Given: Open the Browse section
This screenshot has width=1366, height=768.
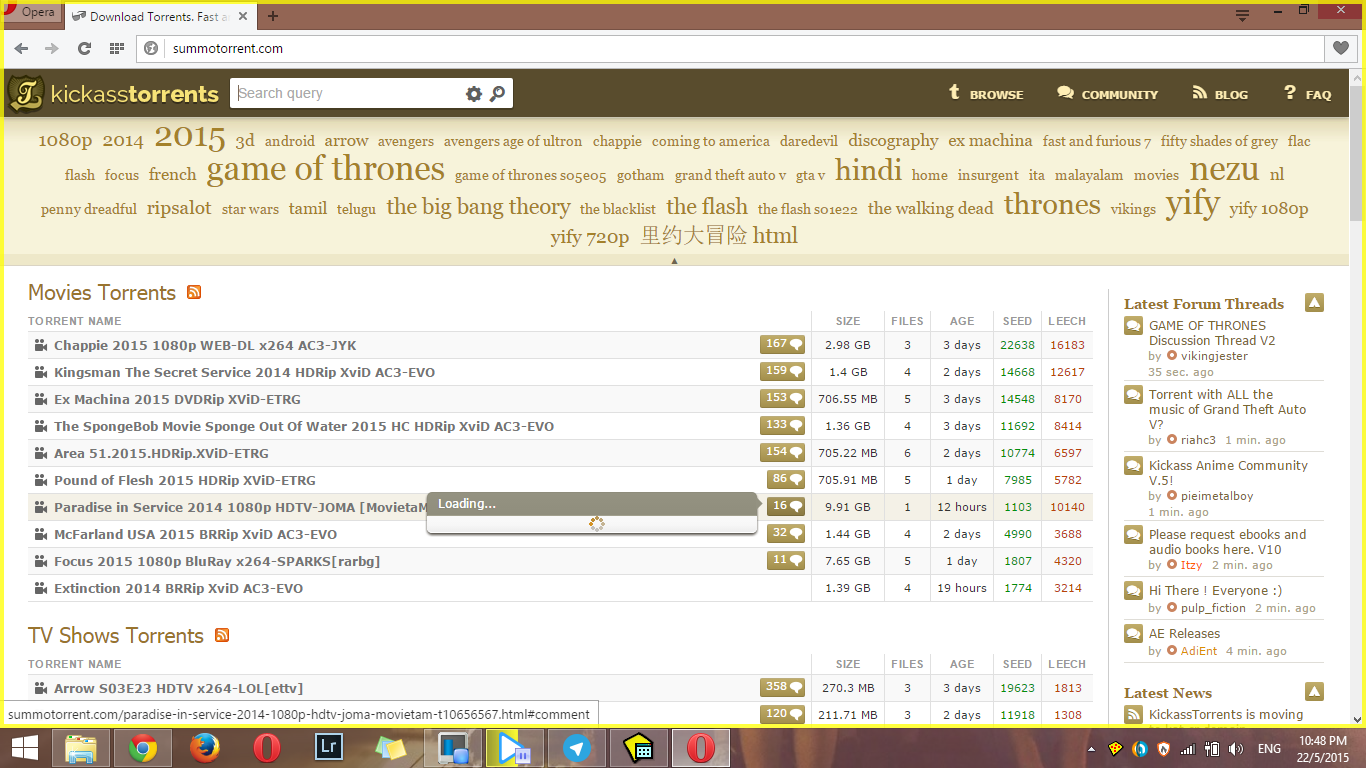Looking at the screenshot, I should tap(985, 94).
